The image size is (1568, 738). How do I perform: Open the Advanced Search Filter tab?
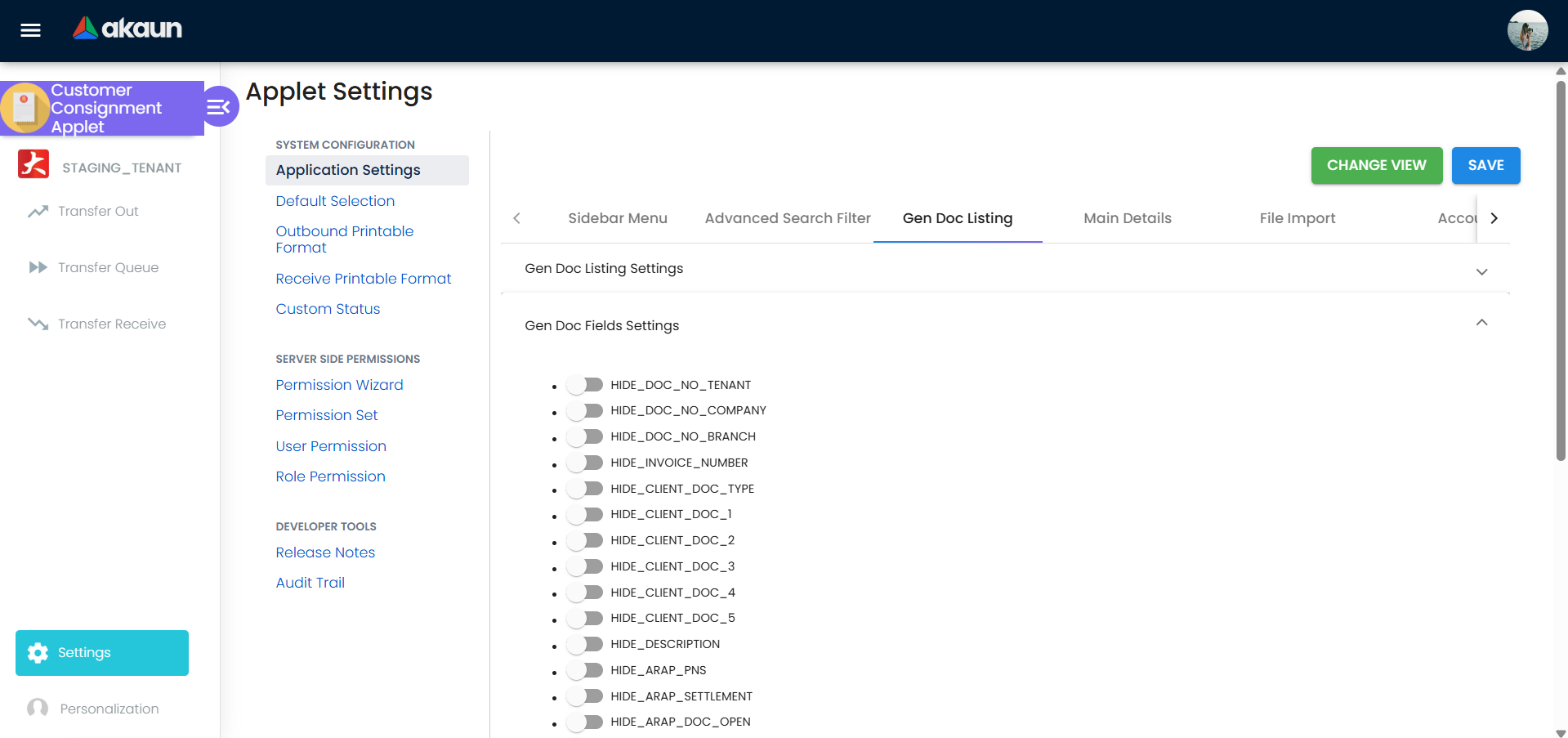[x=786, y=218]
